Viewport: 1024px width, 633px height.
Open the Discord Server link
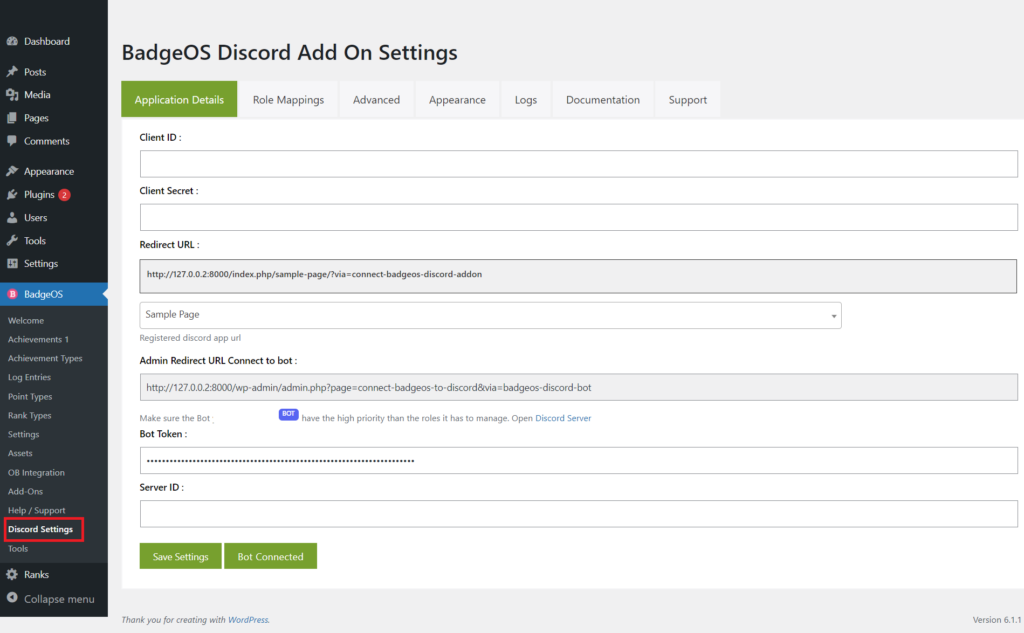tap(563, 418)
